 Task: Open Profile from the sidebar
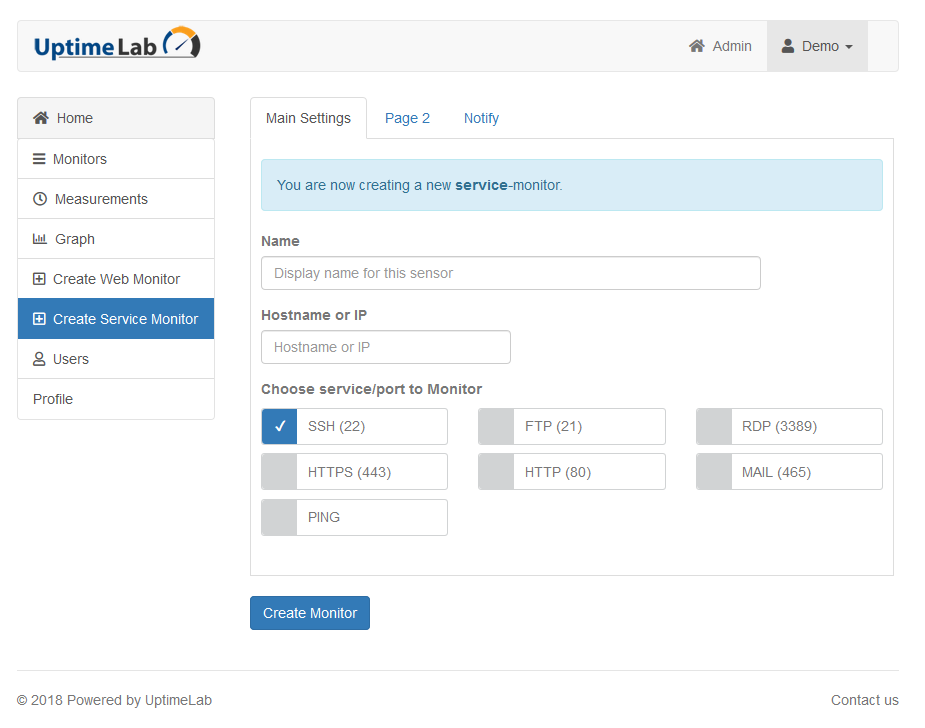53,399
